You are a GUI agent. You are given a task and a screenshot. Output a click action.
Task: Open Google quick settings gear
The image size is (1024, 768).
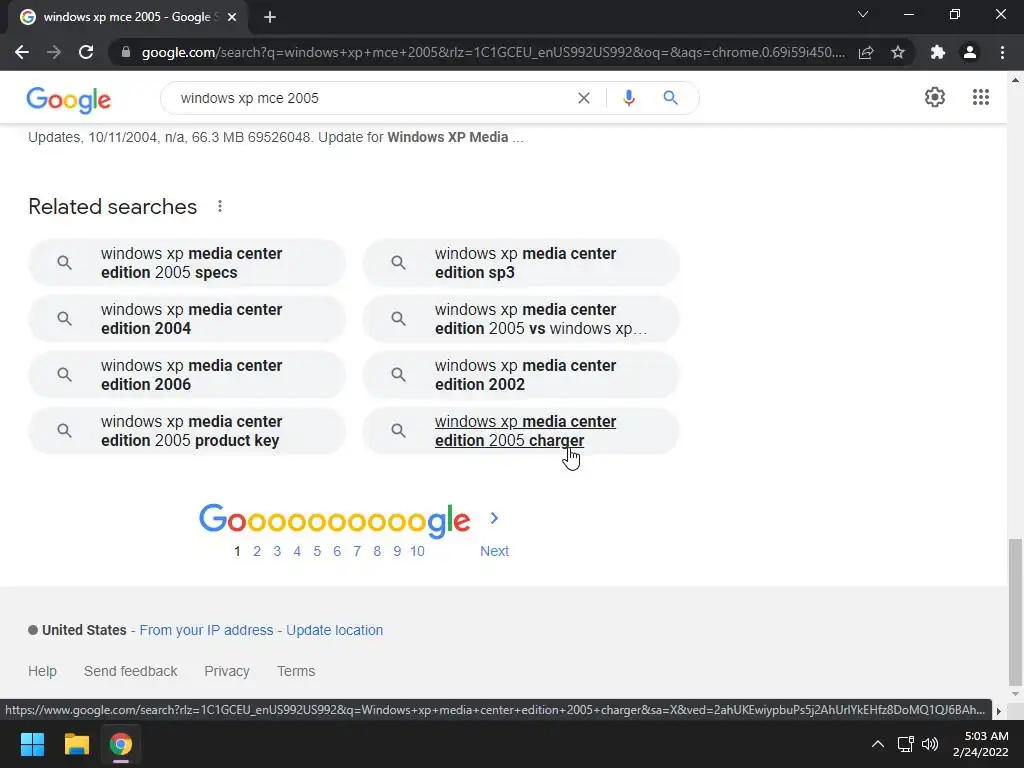935,97
